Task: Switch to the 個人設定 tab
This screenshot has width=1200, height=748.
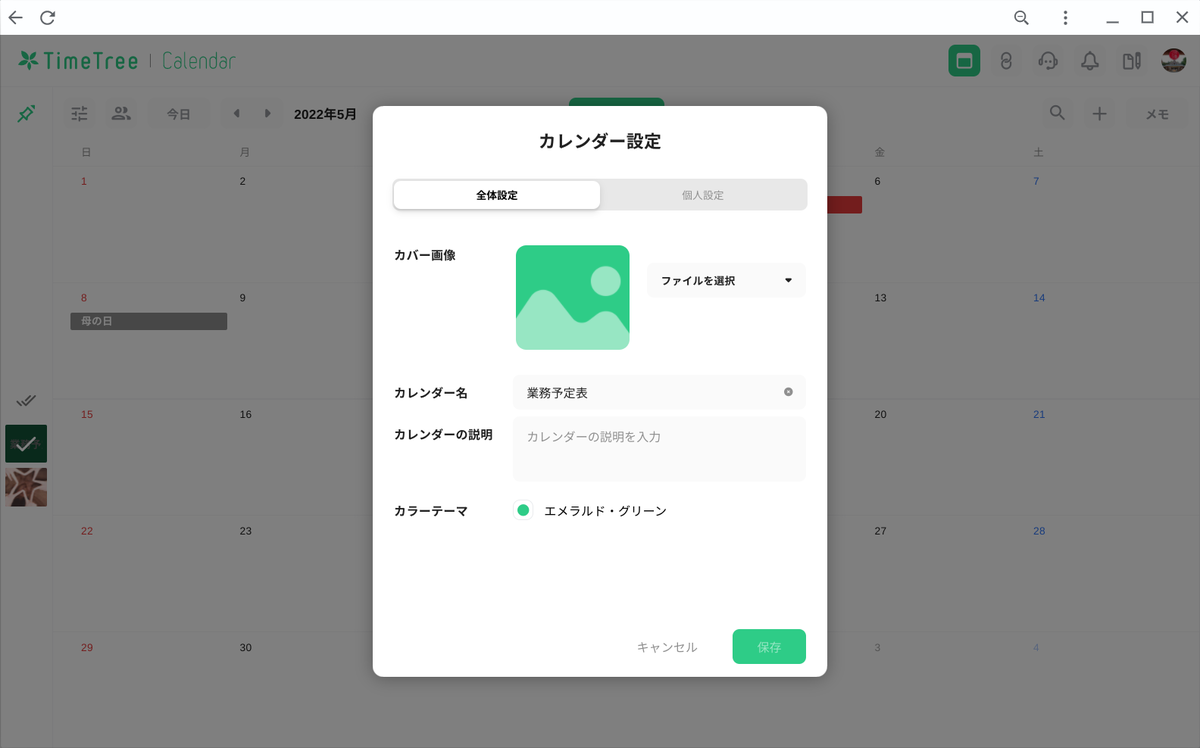Action: pos(703,195)
